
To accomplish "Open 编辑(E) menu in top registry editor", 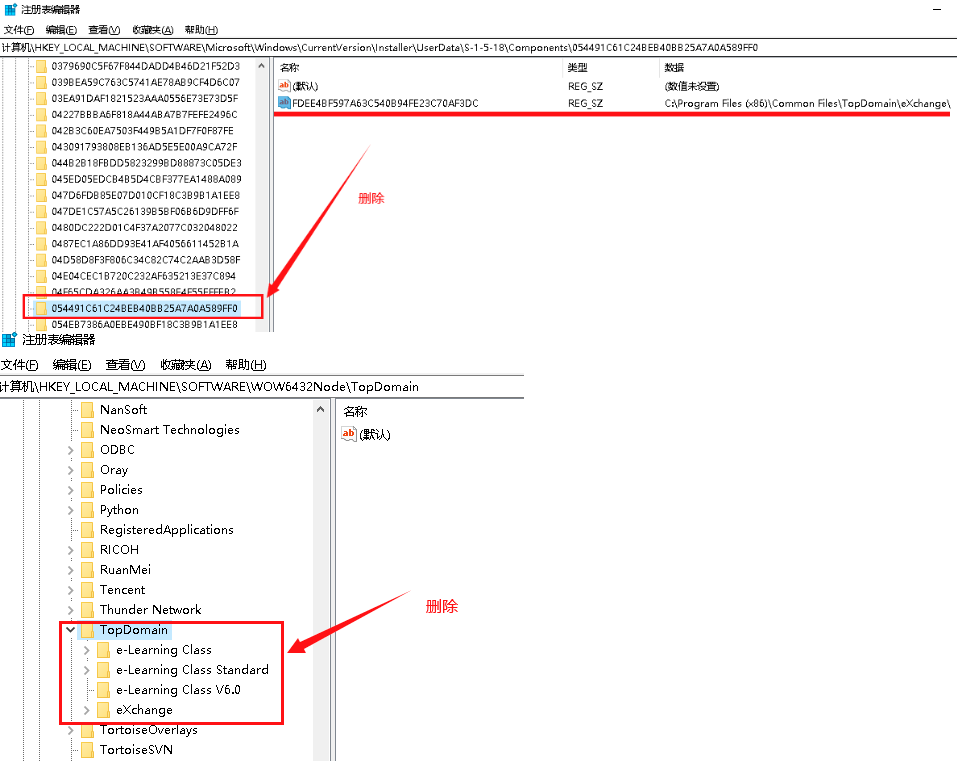I will pyautogui.click(x=61, y=30).
